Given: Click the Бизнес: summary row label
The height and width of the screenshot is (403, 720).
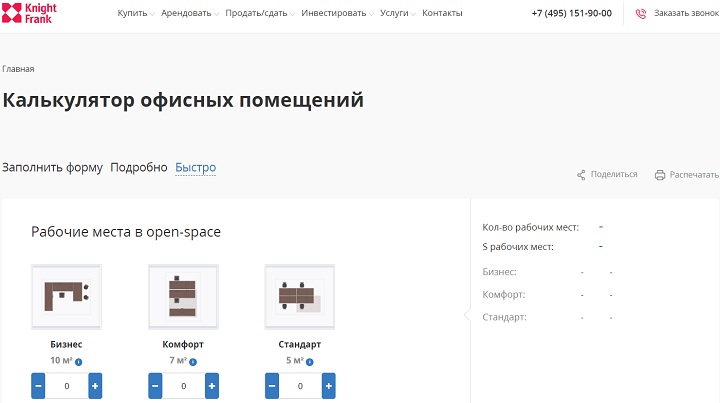Looking at the screenshot, I should click(x=499, y=272).
